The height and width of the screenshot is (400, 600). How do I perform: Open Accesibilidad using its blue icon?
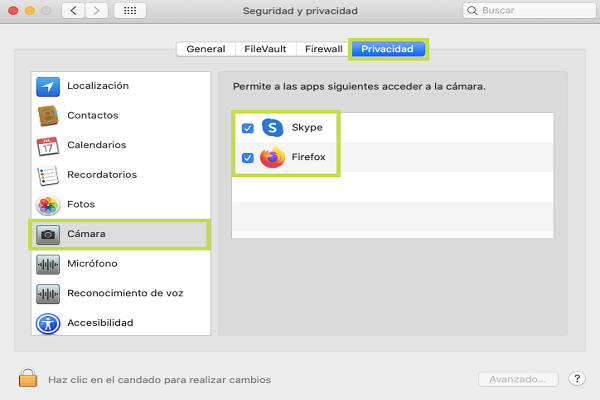[48, 323]
